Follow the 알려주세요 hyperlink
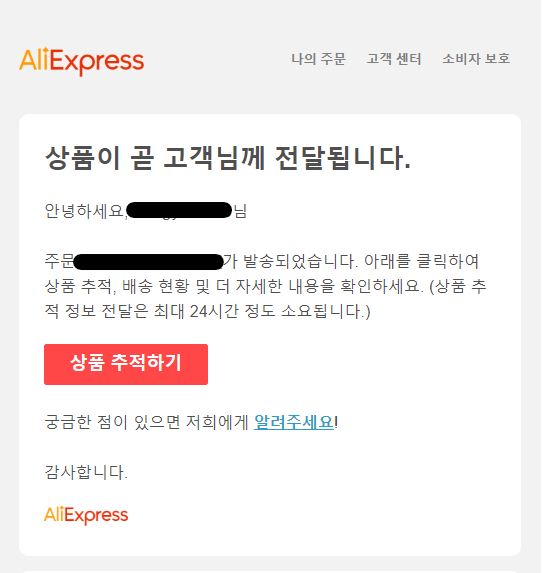Screen dimensions: 542x573 294,422
